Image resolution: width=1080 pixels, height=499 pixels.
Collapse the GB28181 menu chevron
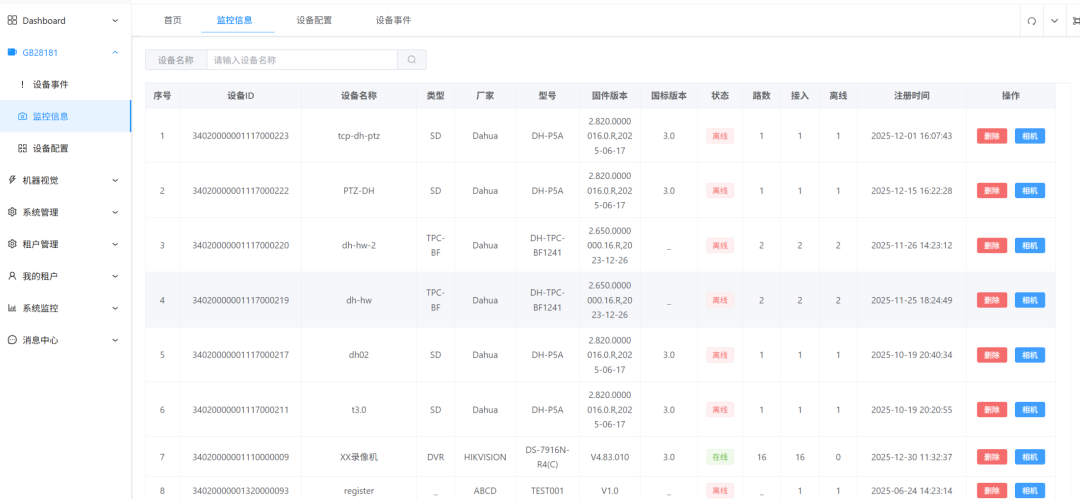point(115,52)
